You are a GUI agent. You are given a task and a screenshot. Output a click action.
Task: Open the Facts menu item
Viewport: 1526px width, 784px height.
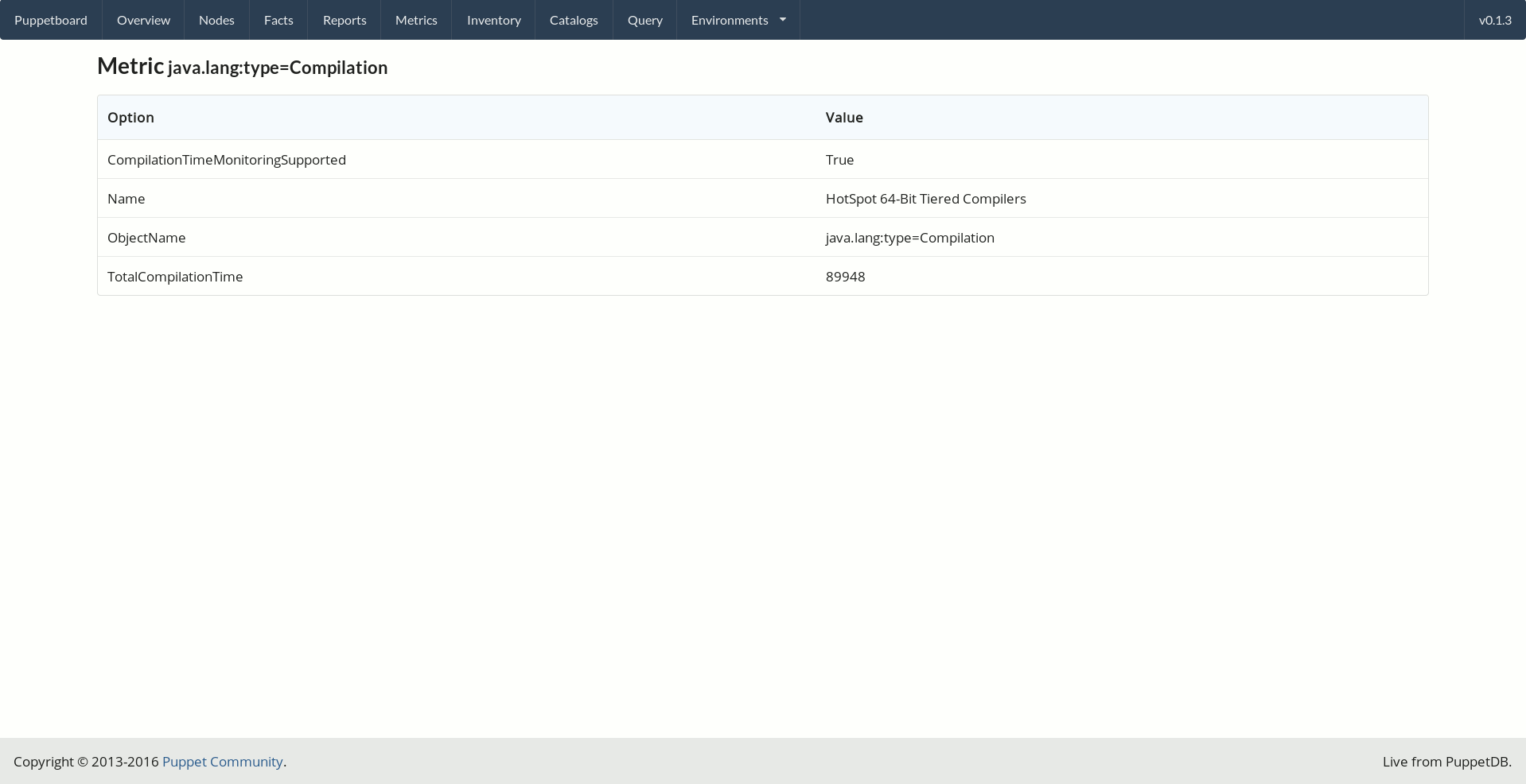tap(278, 20)
